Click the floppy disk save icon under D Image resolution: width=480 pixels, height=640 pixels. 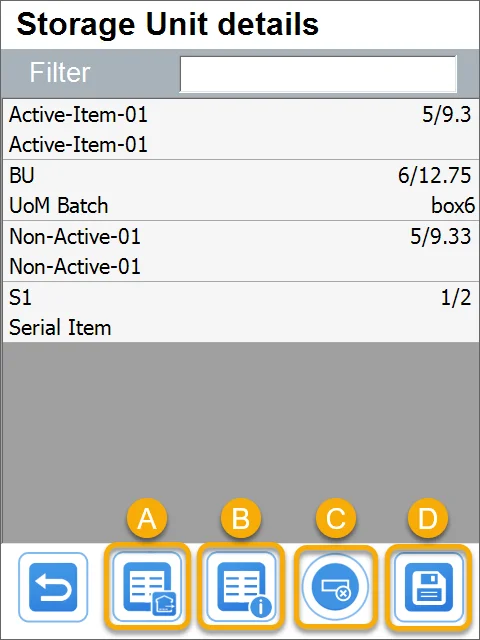(x=429, y=587)
